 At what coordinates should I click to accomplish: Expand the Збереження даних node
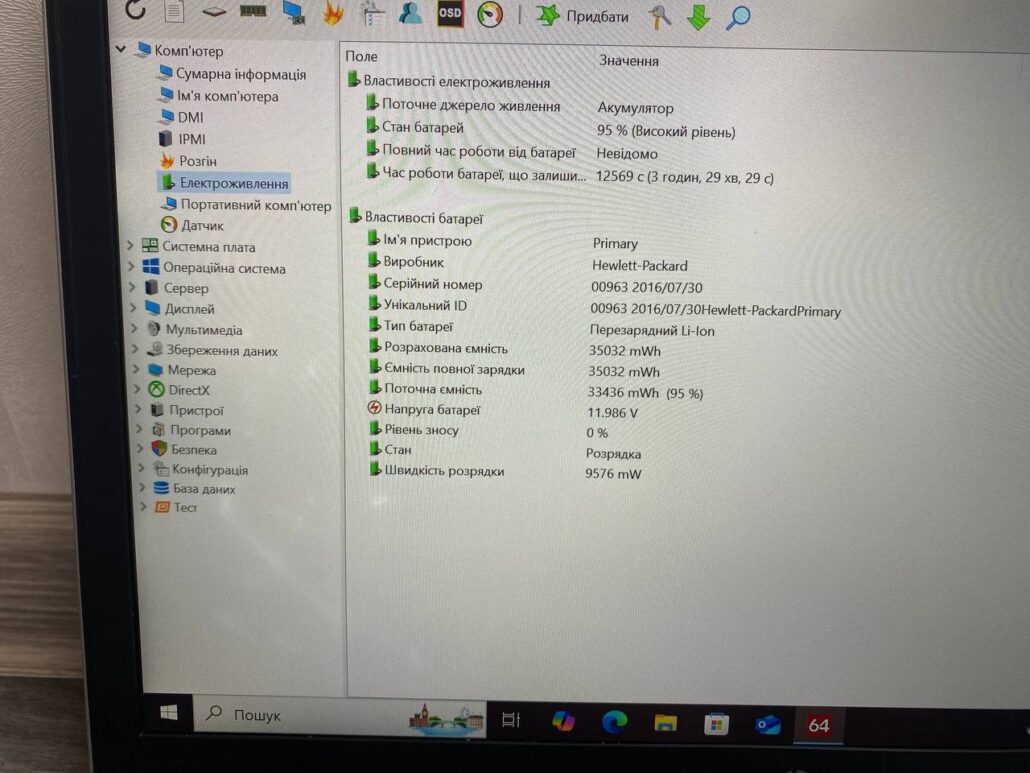pyautogui.click(x=135, y=348)
